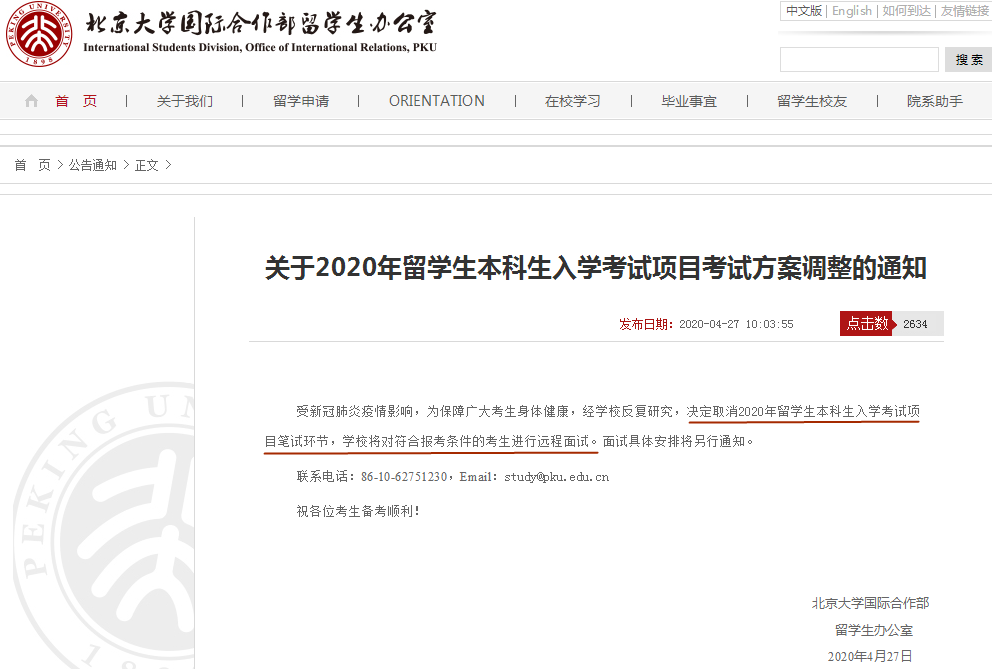
Task: Click inside the search input box
Action: (x=858, y=59)
